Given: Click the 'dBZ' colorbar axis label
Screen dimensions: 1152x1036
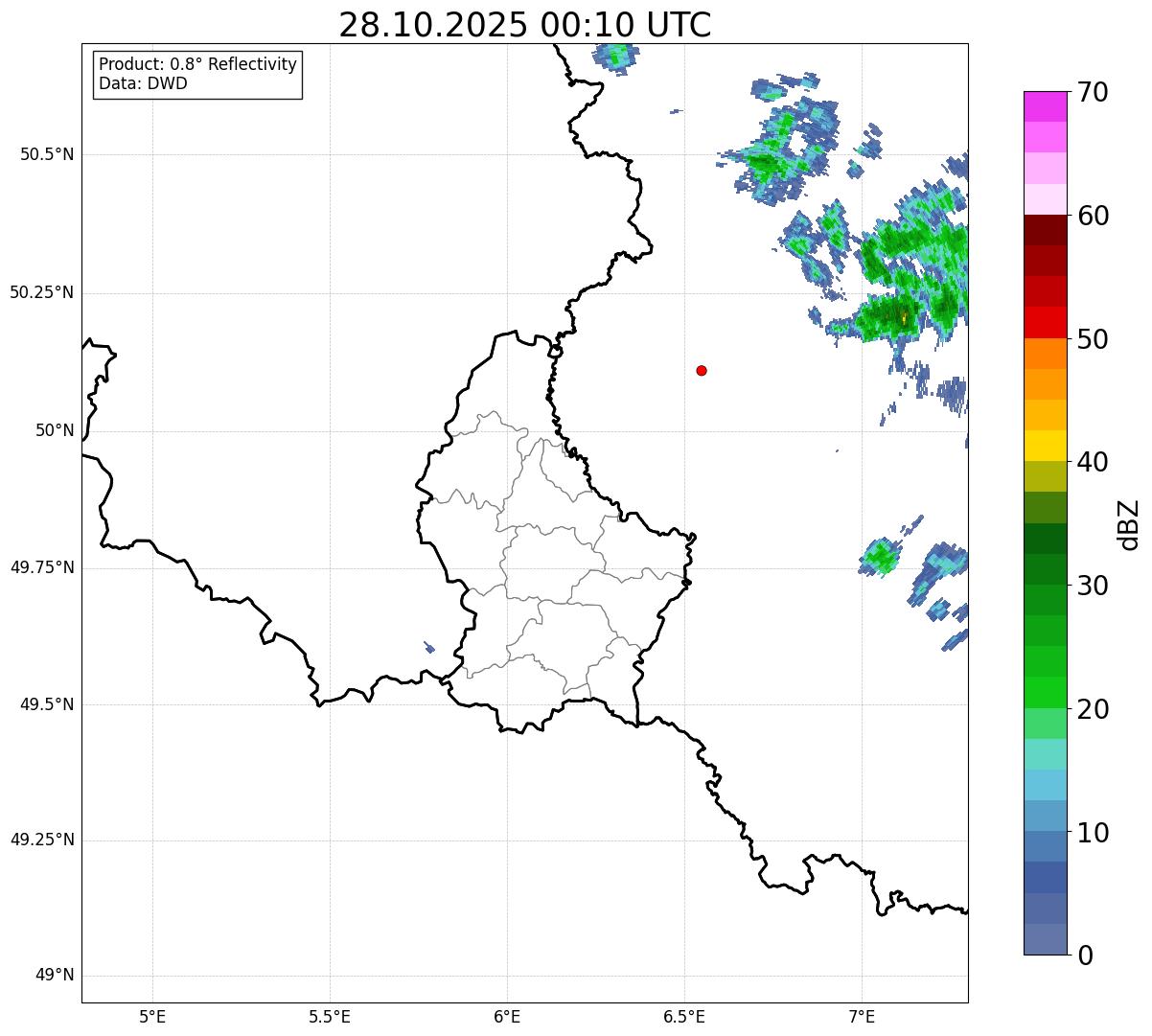Looking at the screenshot, I should click(1129, 524).
